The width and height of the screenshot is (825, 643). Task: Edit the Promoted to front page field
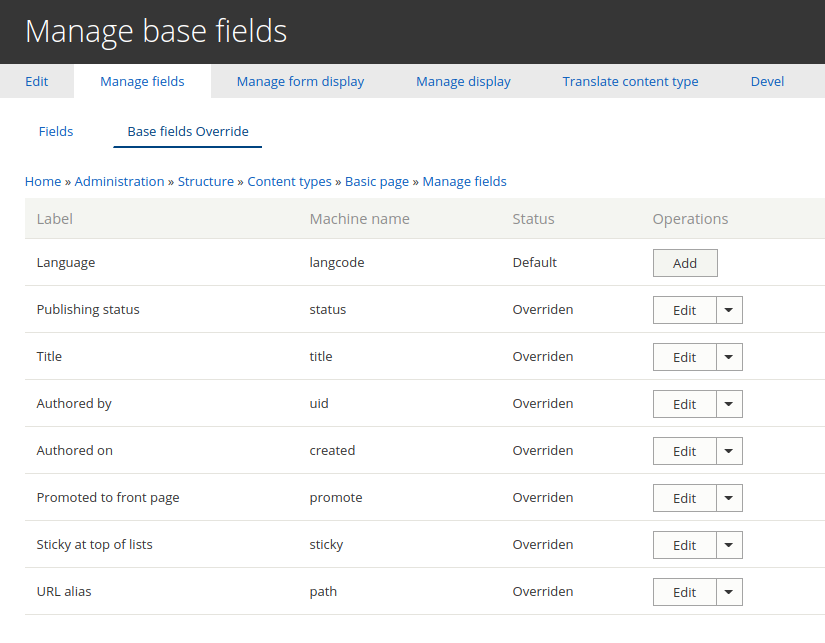pos(685,498)
